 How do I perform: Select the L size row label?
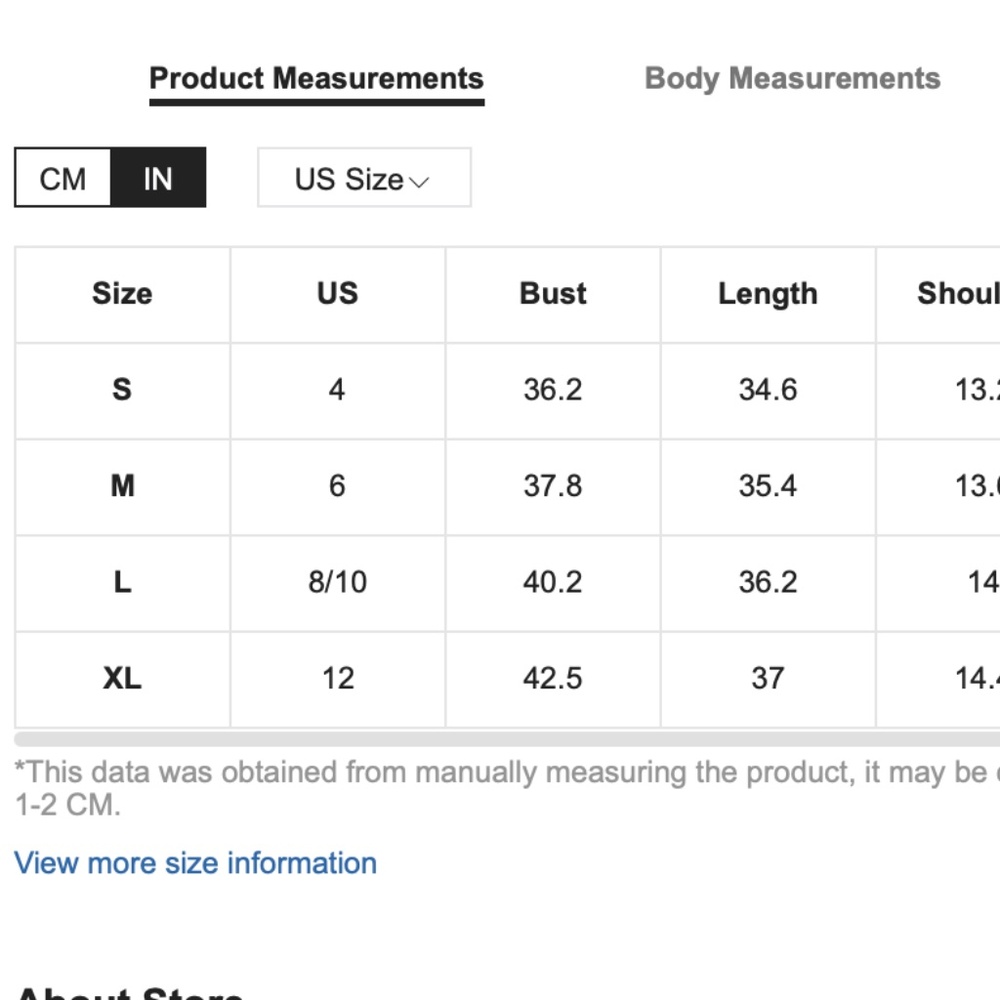(x=122, y=582)
